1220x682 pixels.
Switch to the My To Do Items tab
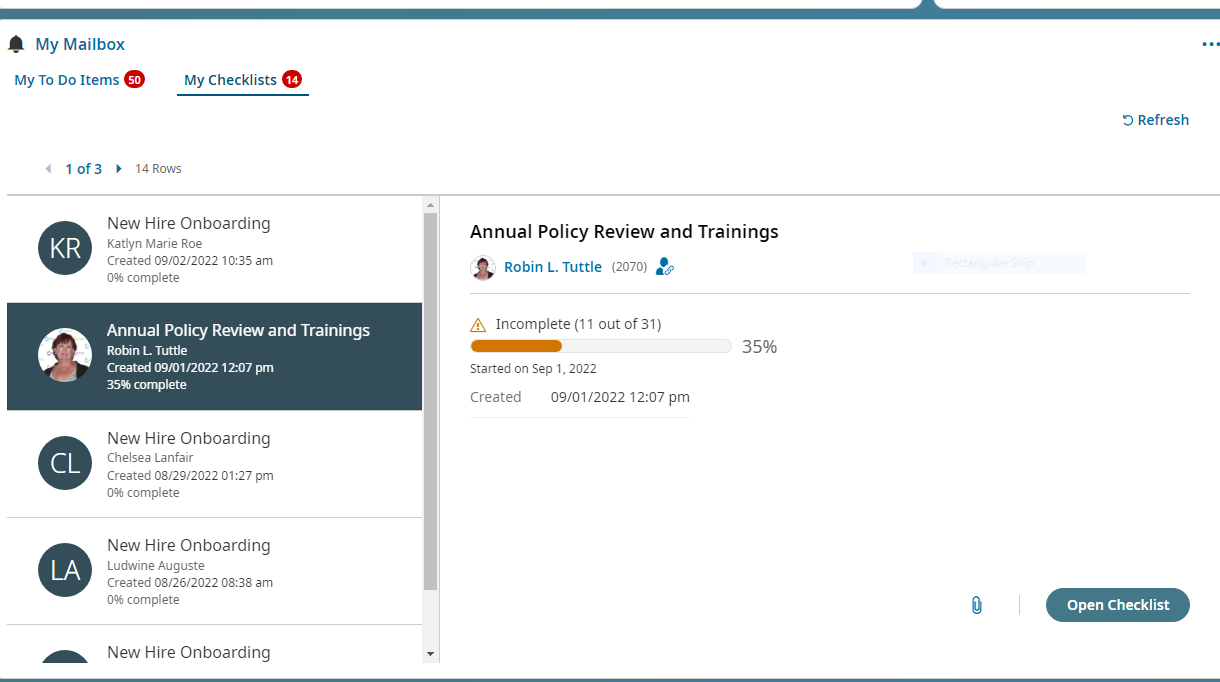click(67, 80)
